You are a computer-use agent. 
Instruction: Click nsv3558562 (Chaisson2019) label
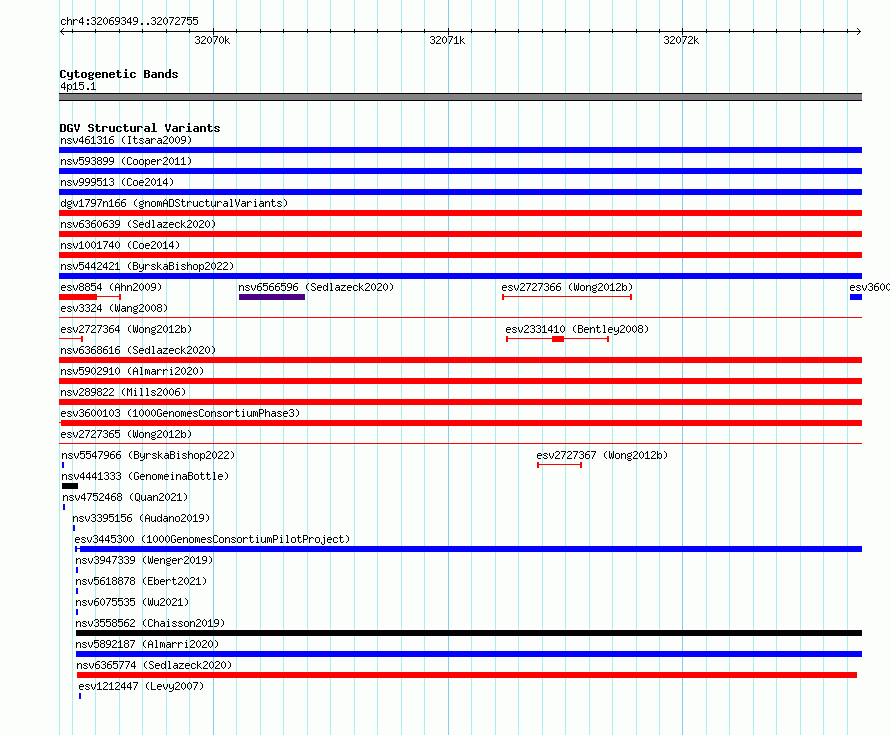(150, 623)
